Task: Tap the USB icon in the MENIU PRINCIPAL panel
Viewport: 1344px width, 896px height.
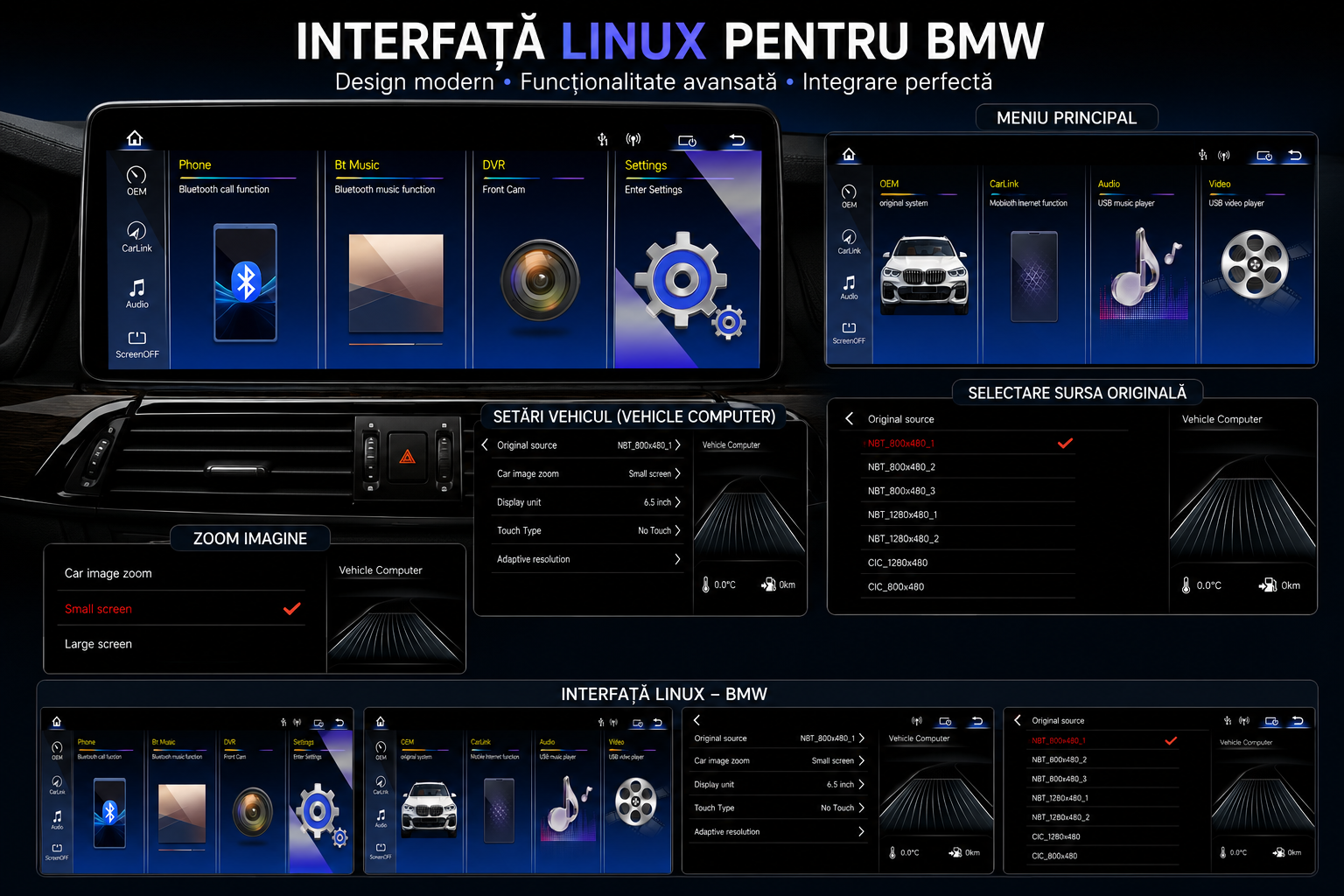Action: (1203, 155)
